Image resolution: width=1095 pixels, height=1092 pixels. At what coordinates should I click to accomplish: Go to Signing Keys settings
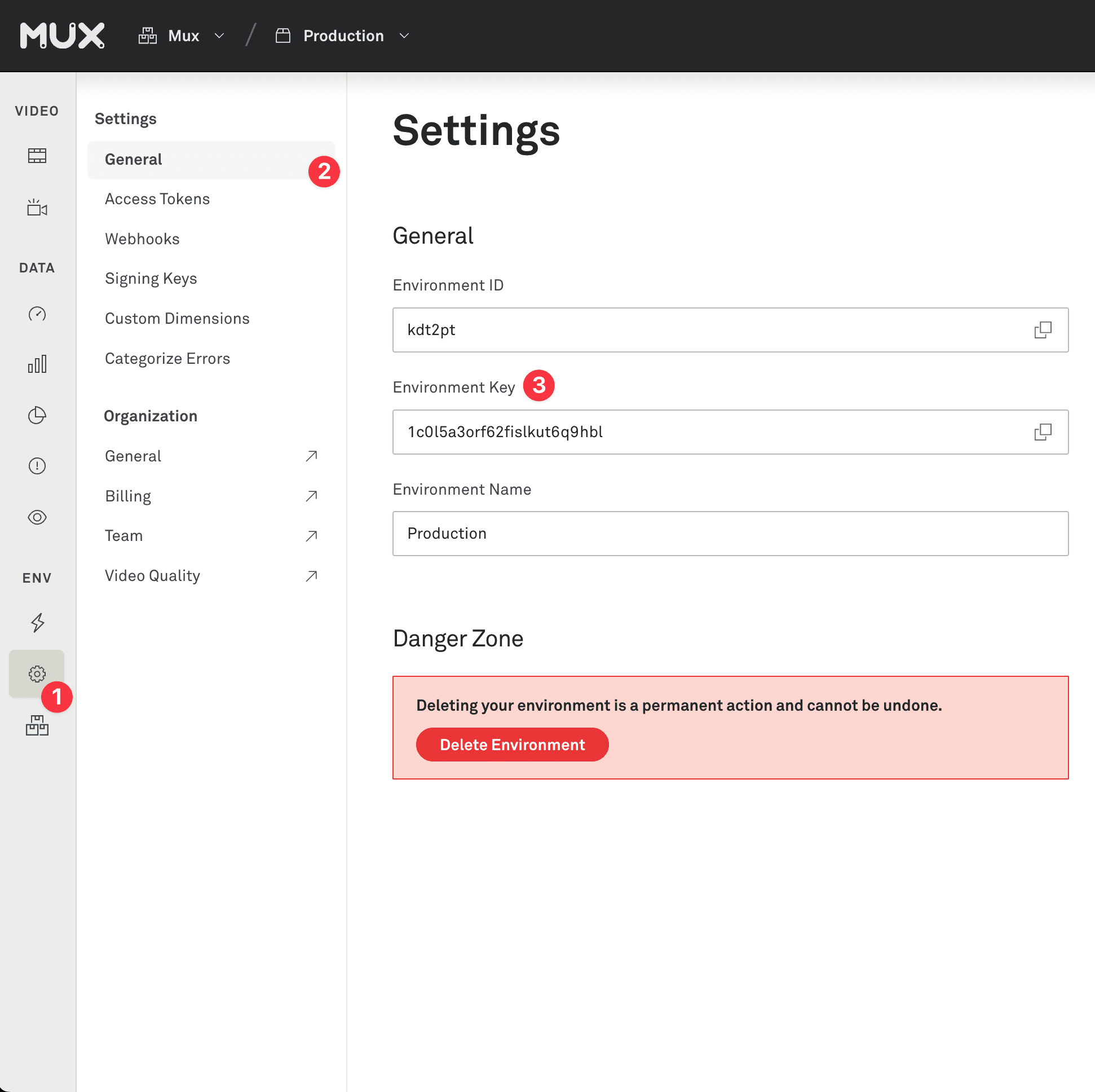(151, 279)
